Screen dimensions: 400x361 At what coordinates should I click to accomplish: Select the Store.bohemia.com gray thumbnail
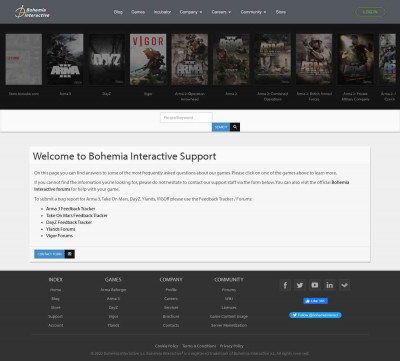[x=24, y=59]
